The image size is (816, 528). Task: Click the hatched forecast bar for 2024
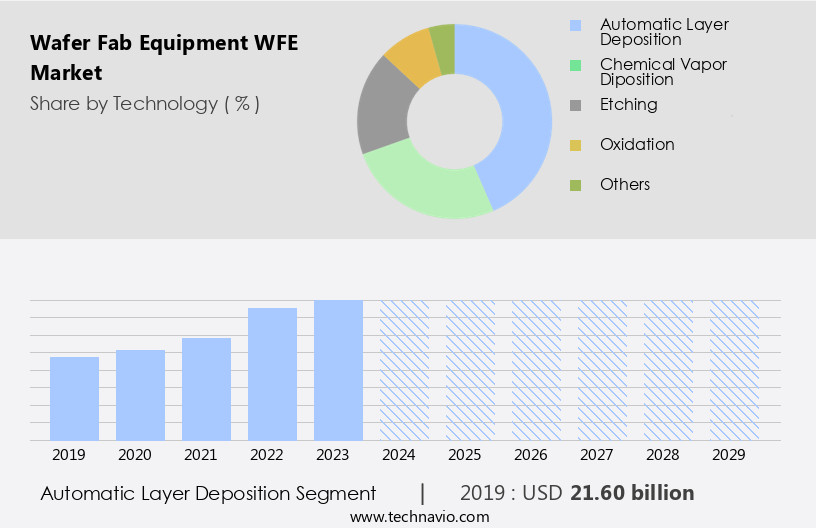[x=404, y=370]
